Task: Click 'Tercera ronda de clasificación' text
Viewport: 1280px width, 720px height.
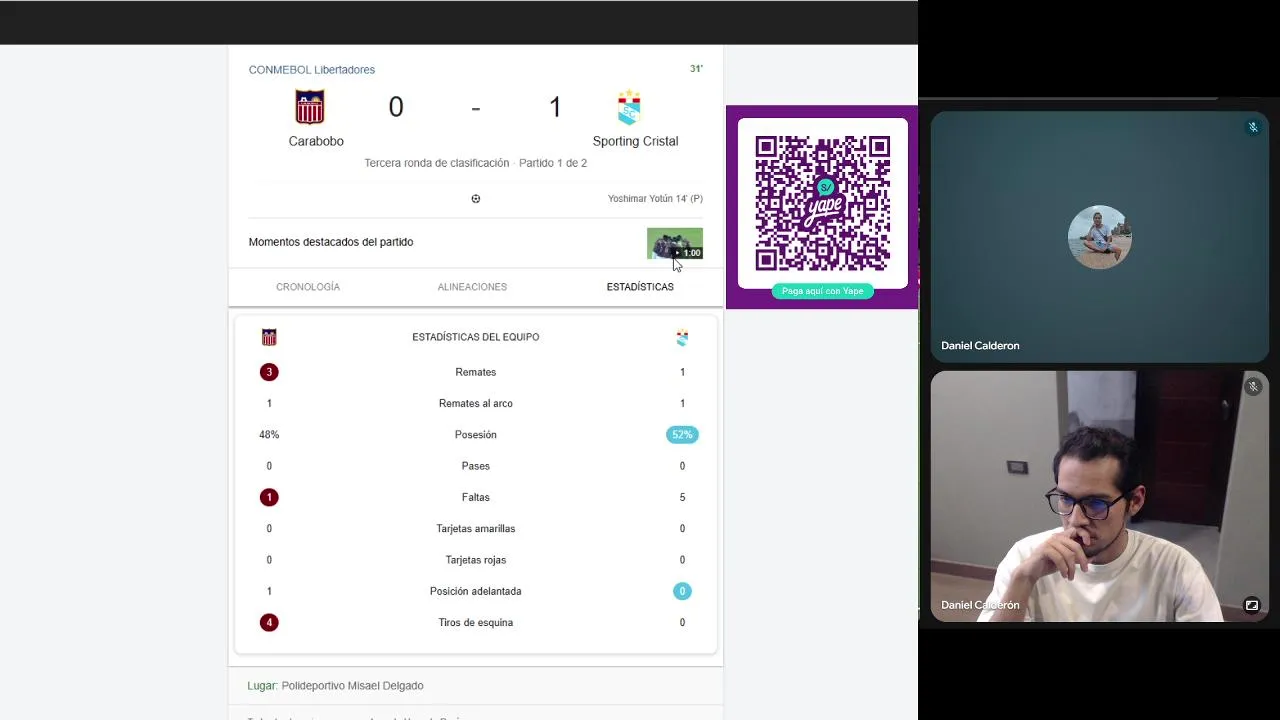Action: pos(436,163)
